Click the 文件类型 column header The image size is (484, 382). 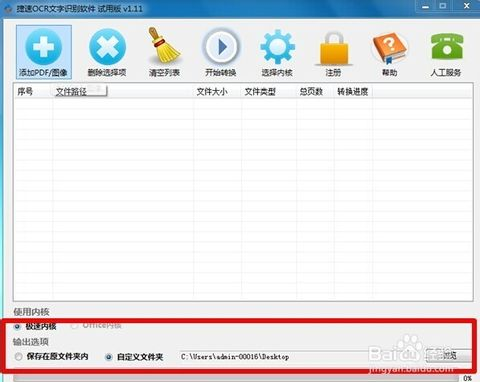coord(269,91)
